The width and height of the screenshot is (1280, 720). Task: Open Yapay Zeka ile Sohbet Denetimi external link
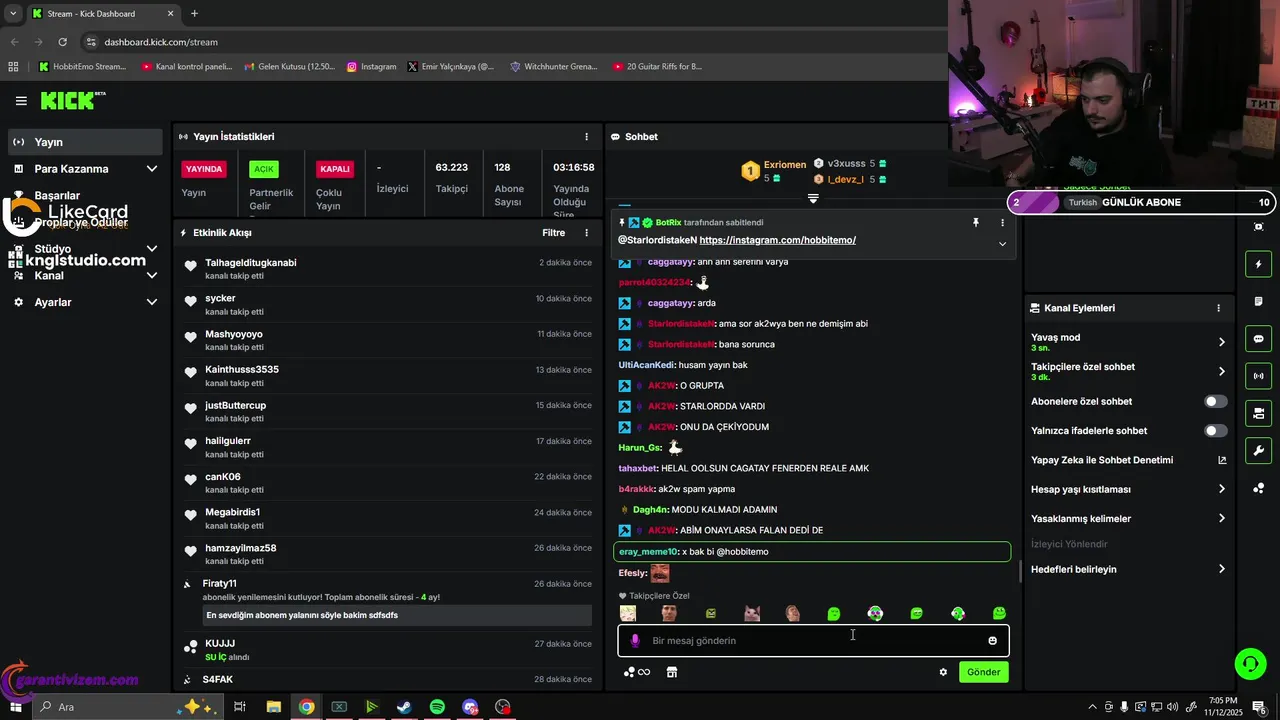(1221, 460)
